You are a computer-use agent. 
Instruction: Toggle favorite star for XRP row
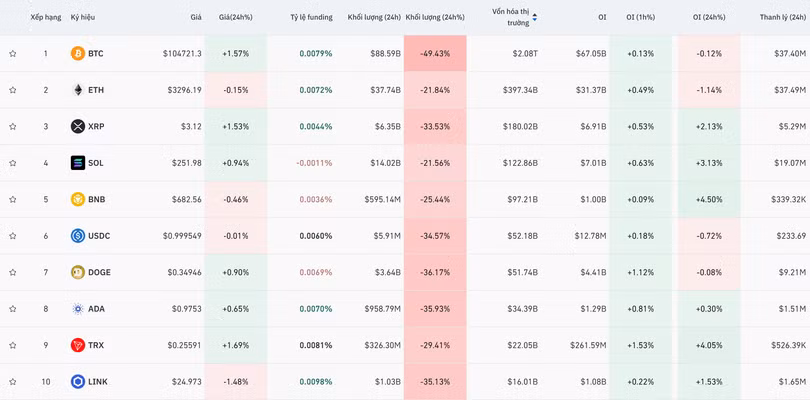pyautogui.click(x=13, y=126)
